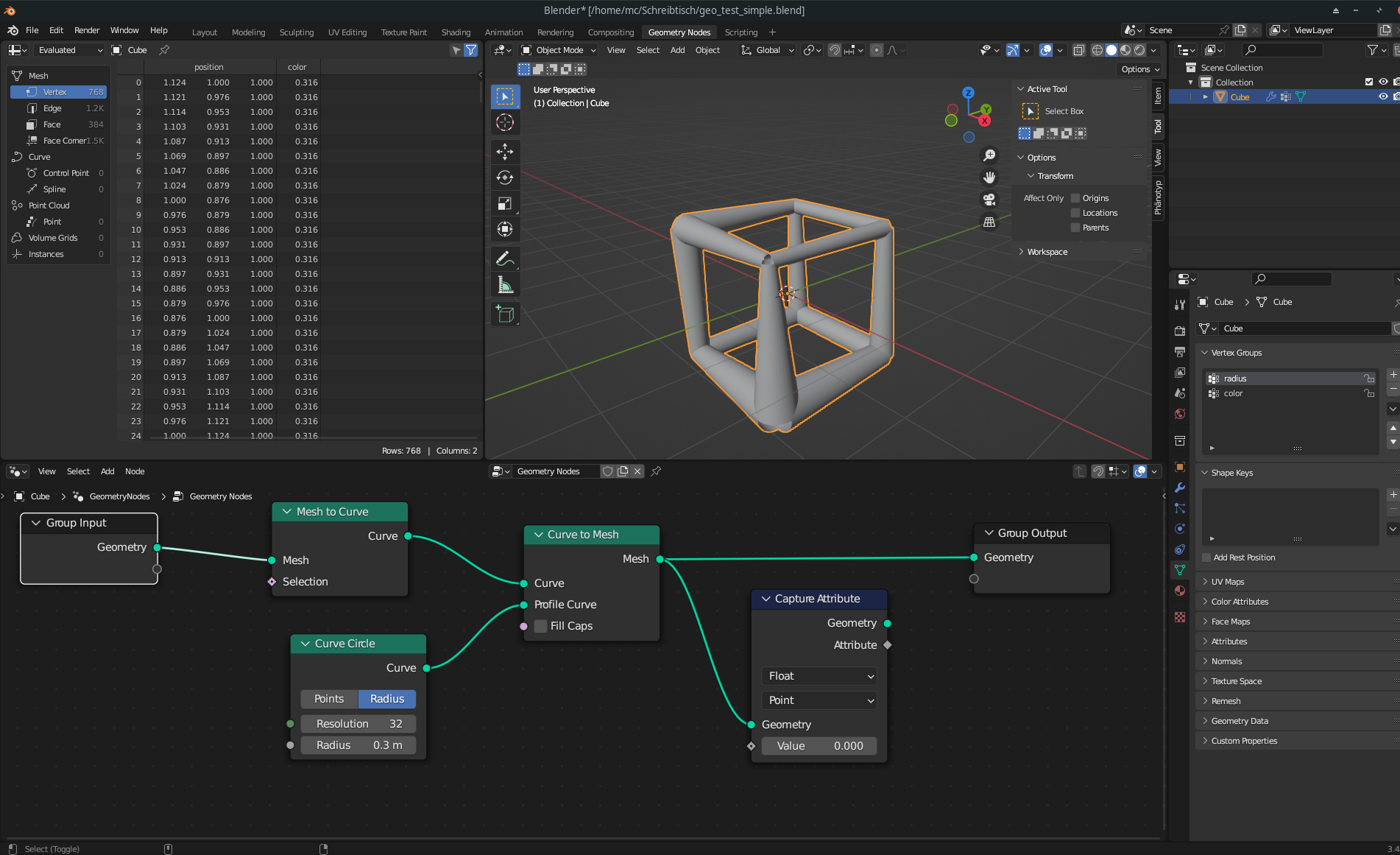
Task: Open the Node menu in the node editor
Action: click(x=135, y=471)
